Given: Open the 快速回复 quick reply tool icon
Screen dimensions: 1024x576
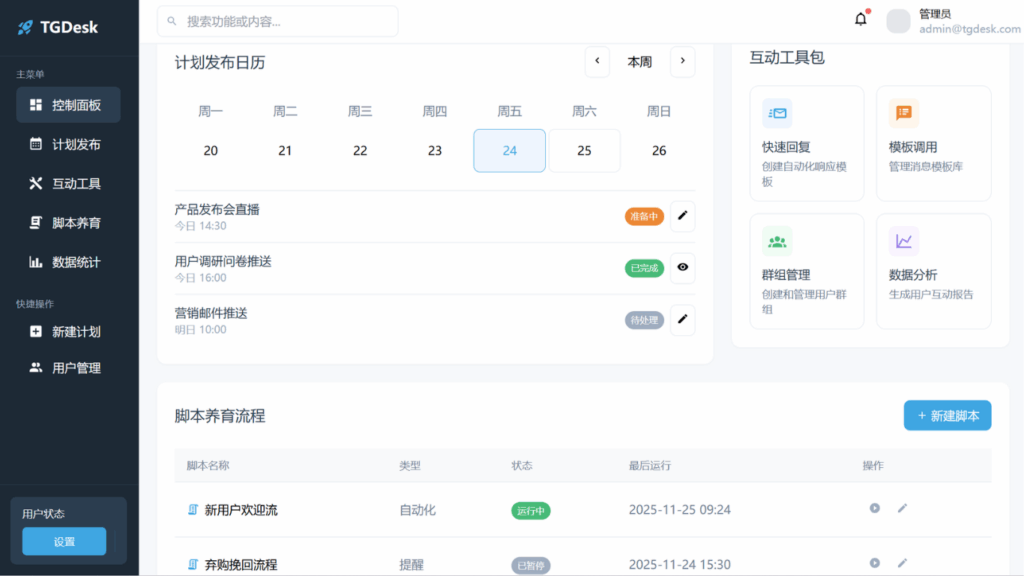Looking at the screenshot, I should [x=779, y=114].
